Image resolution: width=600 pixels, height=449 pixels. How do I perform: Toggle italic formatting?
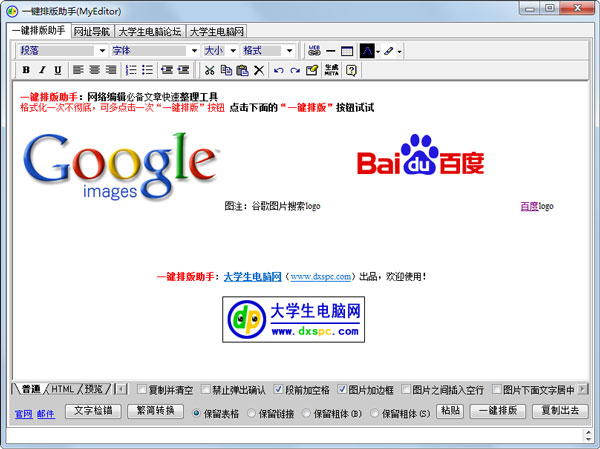42,70
